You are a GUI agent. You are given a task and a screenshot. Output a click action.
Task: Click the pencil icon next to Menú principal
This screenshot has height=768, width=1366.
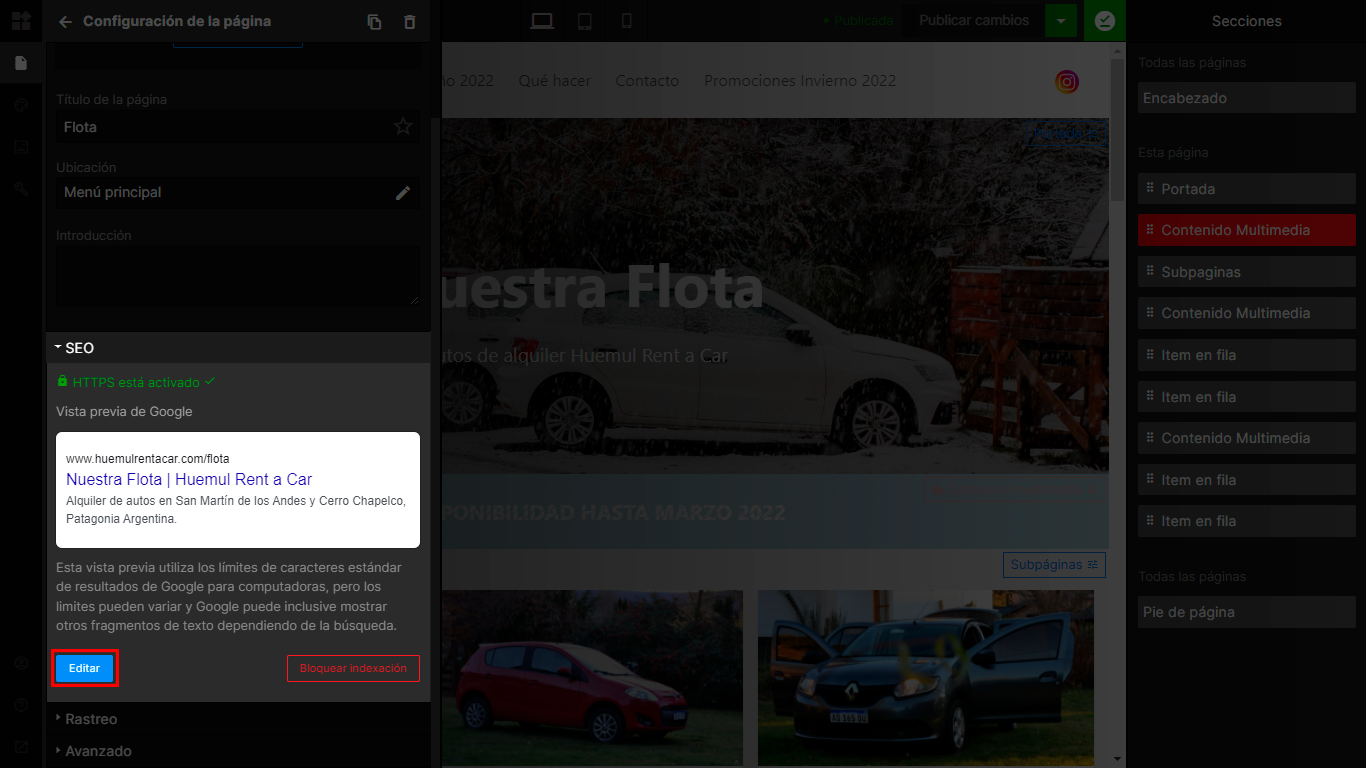(x=402, y=193)
